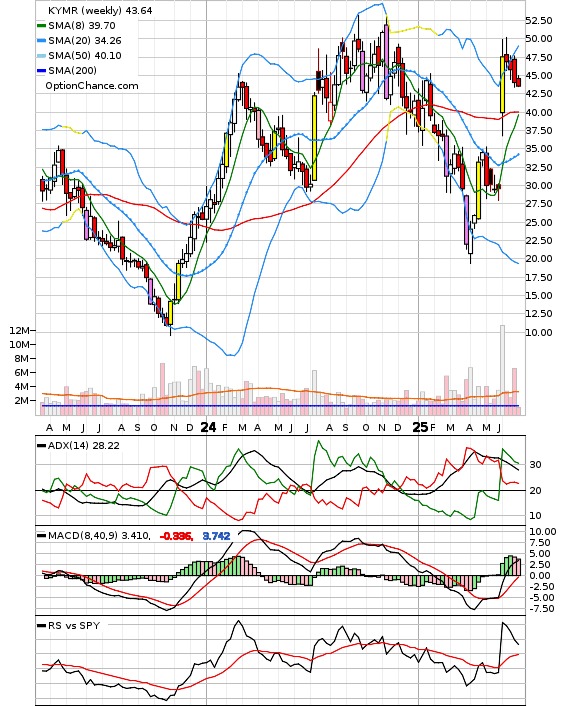566x706 pixels.
Task: Click the 12M volume axis label
Action: pyautogui.click(x=19, y=330)
